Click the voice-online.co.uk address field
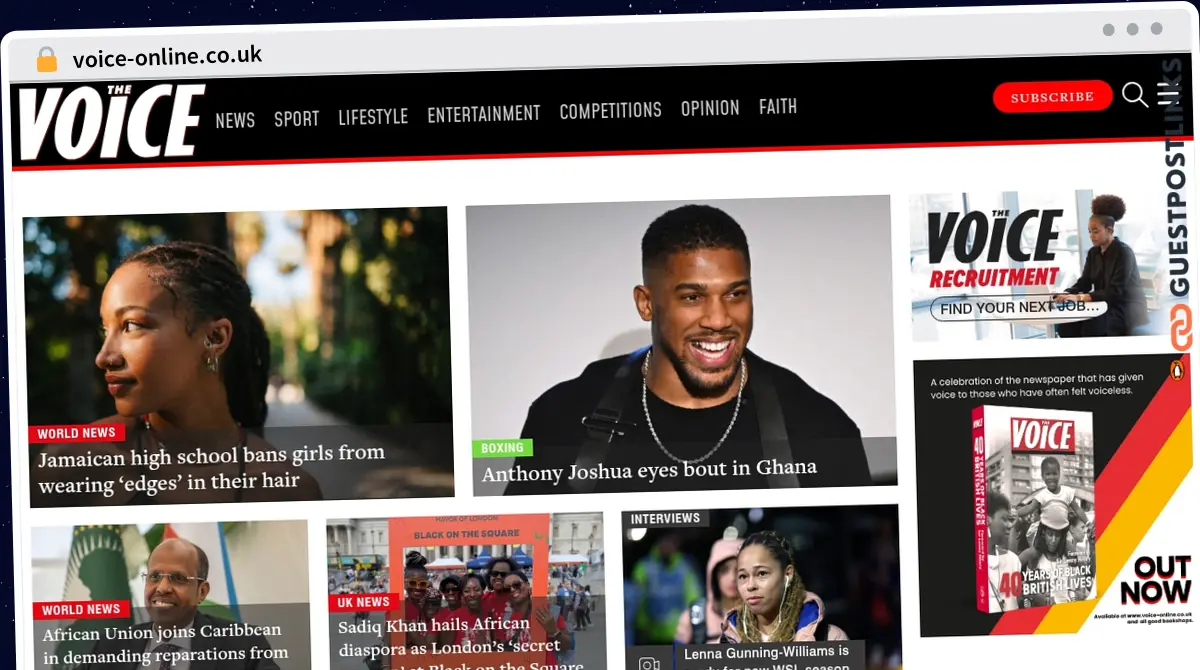 (x=167, y=57)
